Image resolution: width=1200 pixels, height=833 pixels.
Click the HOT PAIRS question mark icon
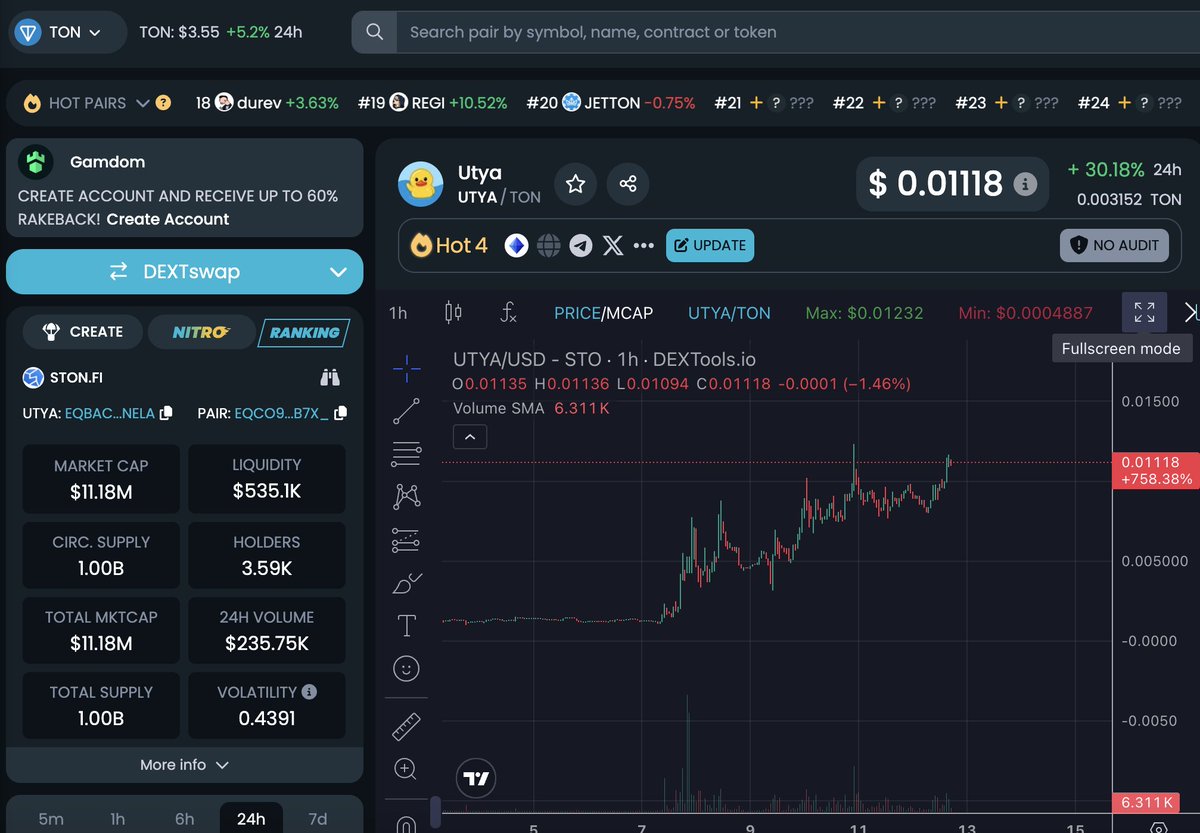163,103
